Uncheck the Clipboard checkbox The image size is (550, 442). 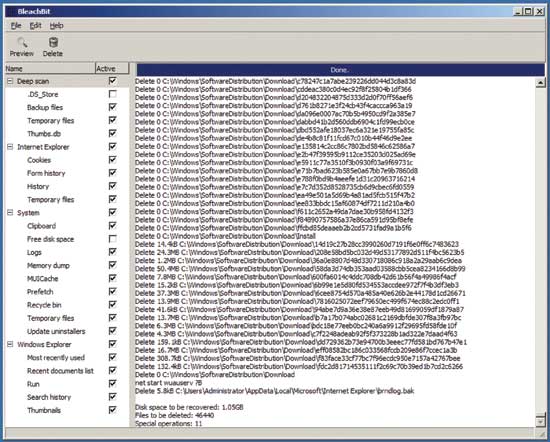(x=113, y=226)
